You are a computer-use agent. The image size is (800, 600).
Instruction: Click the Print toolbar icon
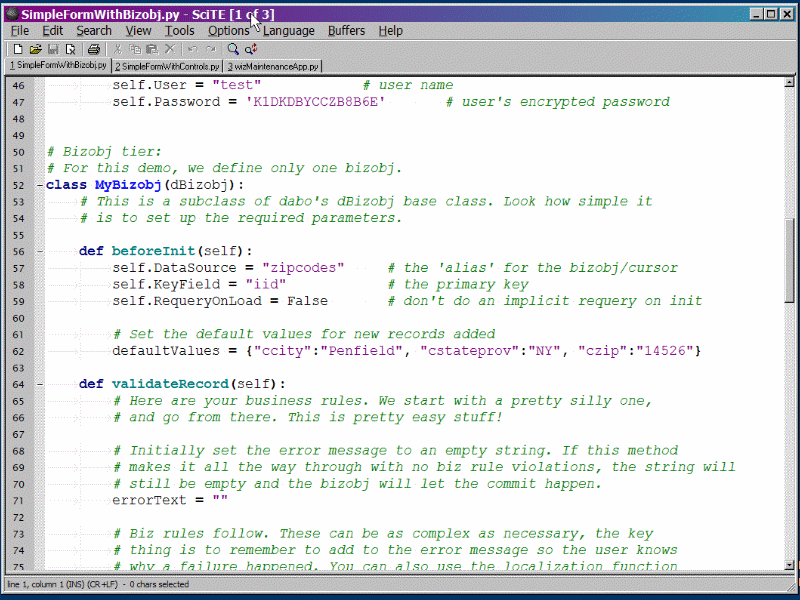click(x=93, y=49)
